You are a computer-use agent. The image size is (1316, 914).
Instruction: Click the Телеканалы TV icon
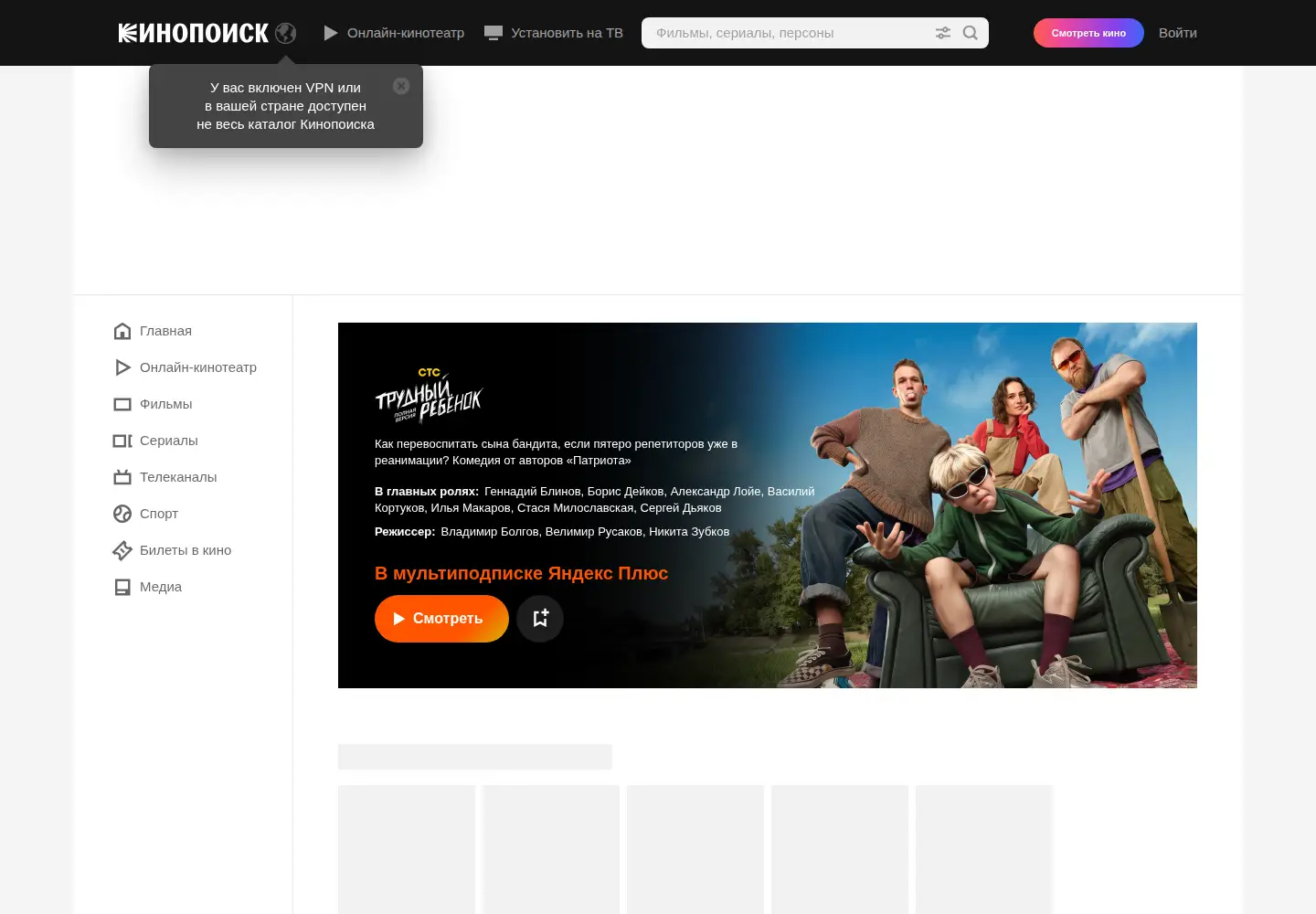click(122, 477)
